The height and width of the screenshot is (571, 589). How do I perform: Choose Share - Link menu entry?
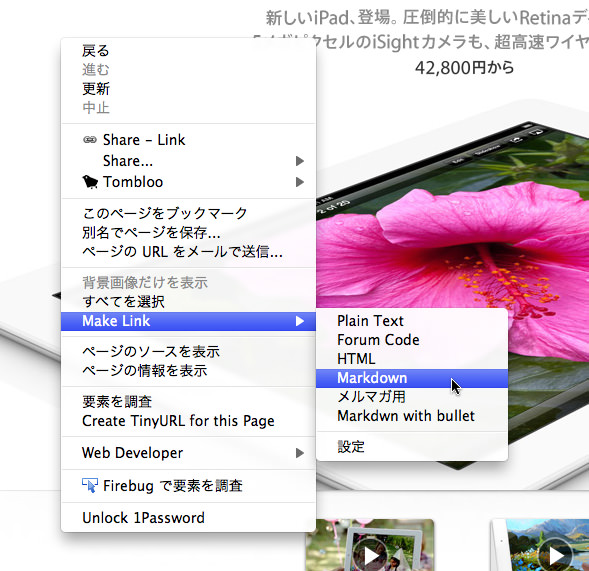point(188,140)
